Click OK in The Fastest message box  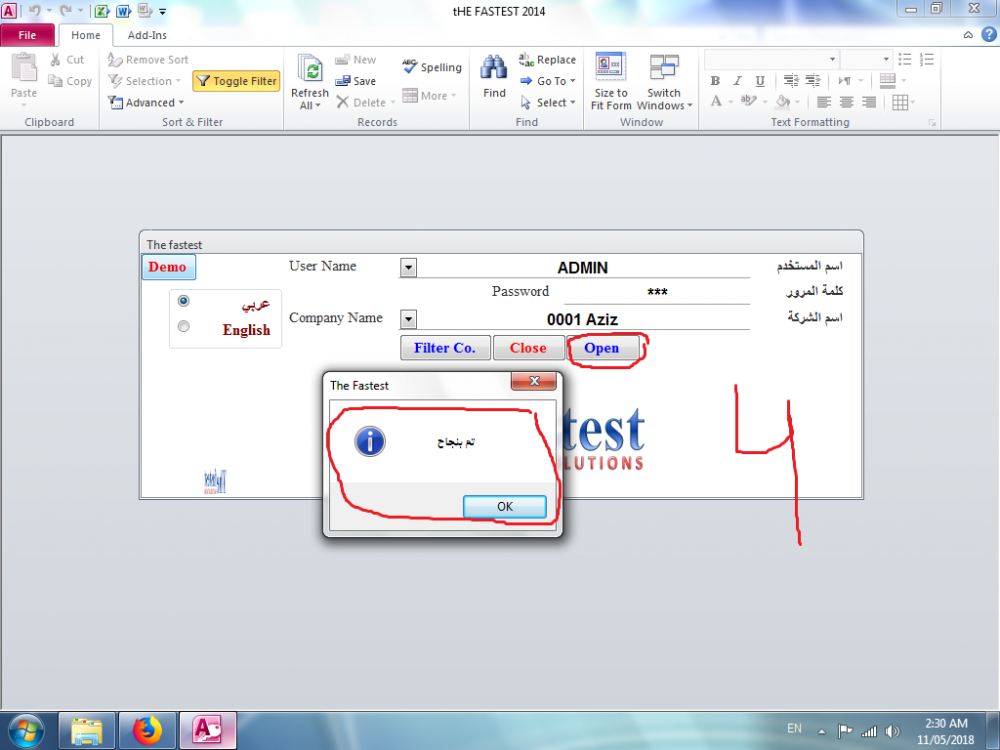click(504, 506)
